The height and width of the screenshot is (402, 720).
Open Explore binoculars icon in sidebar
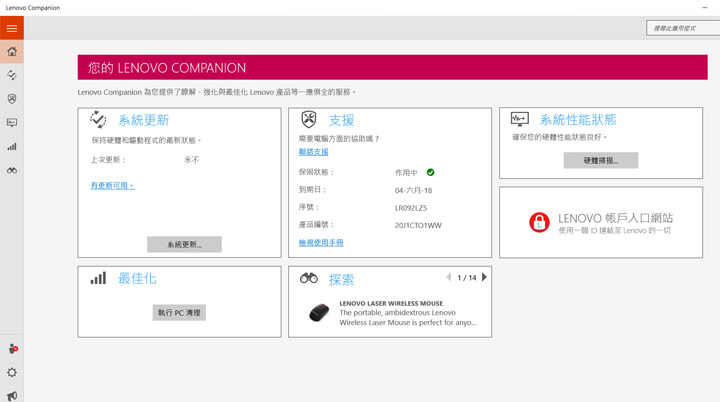coord(12,171)
